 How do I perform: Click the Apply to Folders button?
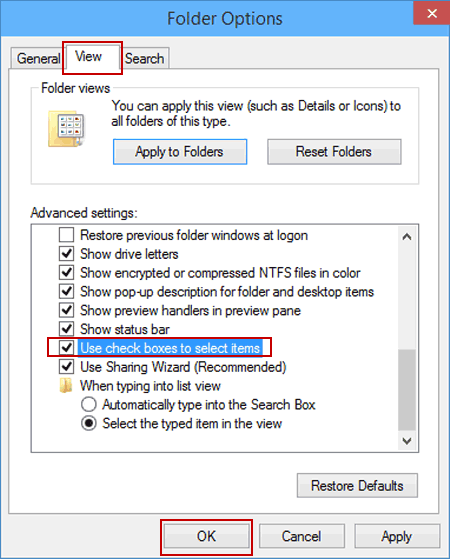(180, 152)
